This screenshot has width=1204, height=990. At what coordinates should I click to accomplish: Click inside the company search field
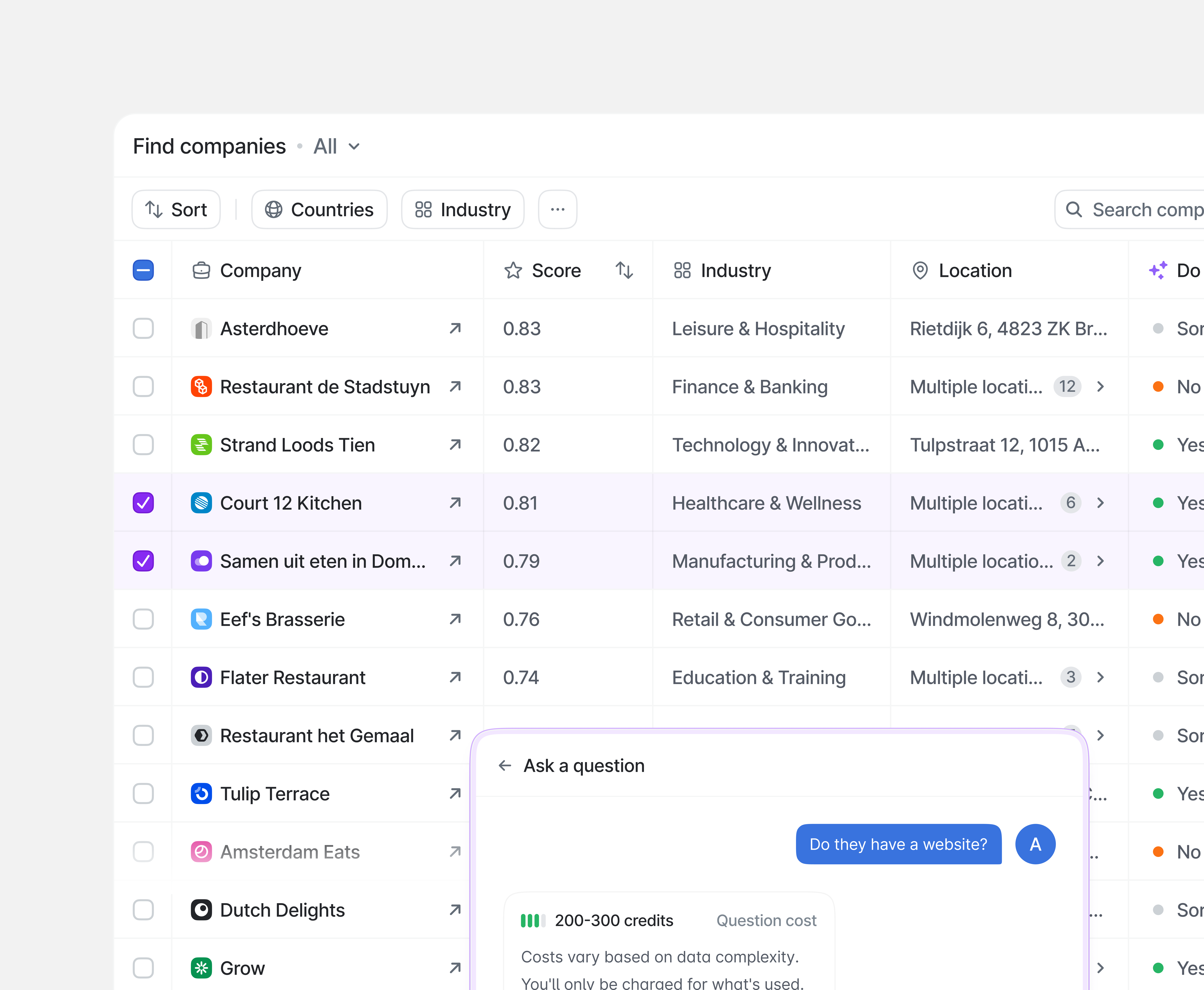[x=1141, y=209]
